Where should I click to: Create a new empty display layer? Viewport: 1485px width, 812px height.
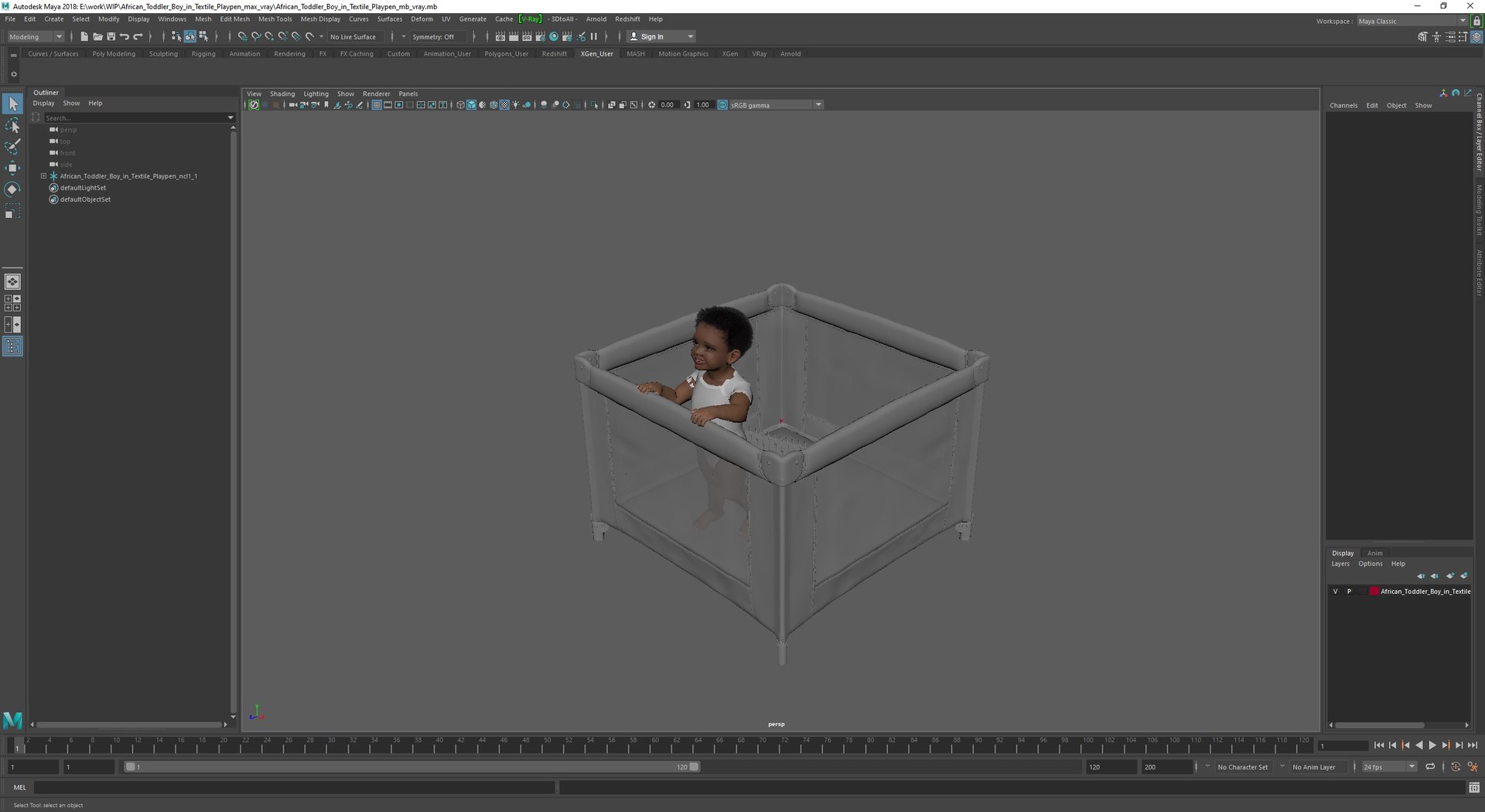(x=1450, y=575)
